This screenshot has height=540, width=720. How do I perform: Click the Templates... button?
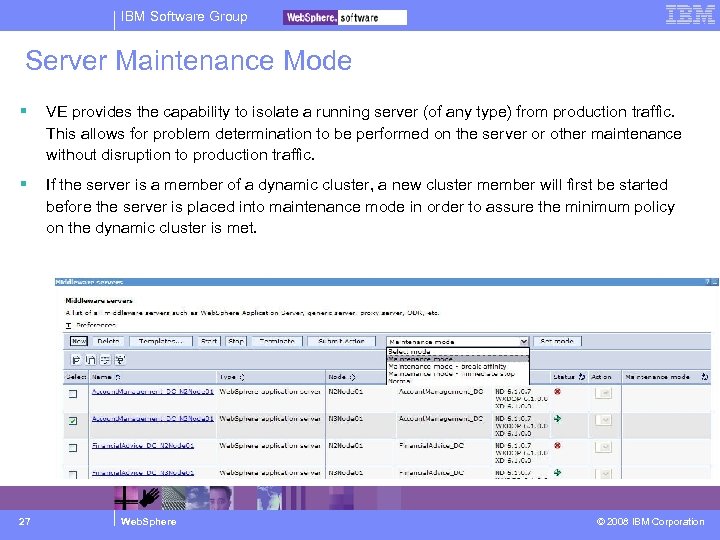tap(160, 341)
